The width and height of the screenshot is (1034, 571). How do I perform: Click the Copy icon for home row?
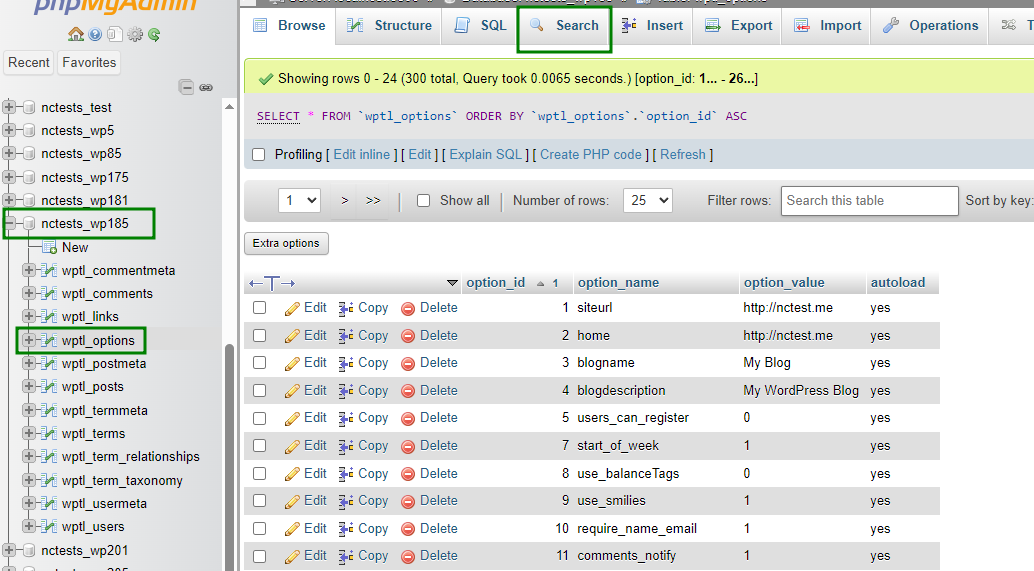click(x=347, y=336)
